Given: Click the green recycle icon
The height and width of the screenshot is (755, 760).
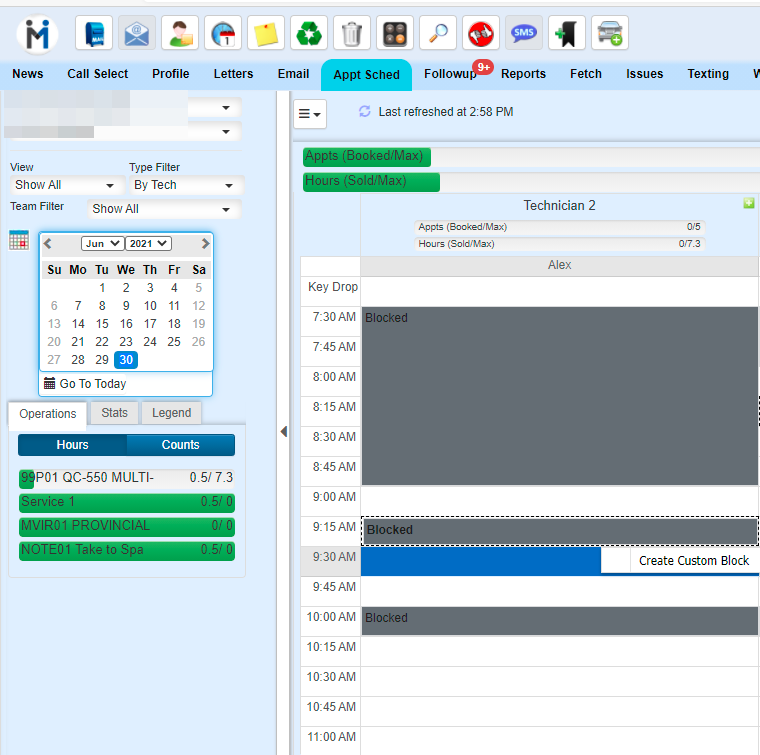Looking at the screenshot, I should coord(308,33).
